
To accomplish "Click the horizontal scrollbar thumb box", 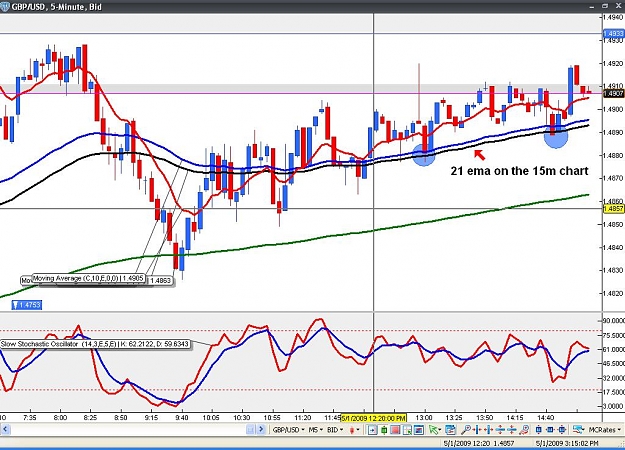I will 250,429.
